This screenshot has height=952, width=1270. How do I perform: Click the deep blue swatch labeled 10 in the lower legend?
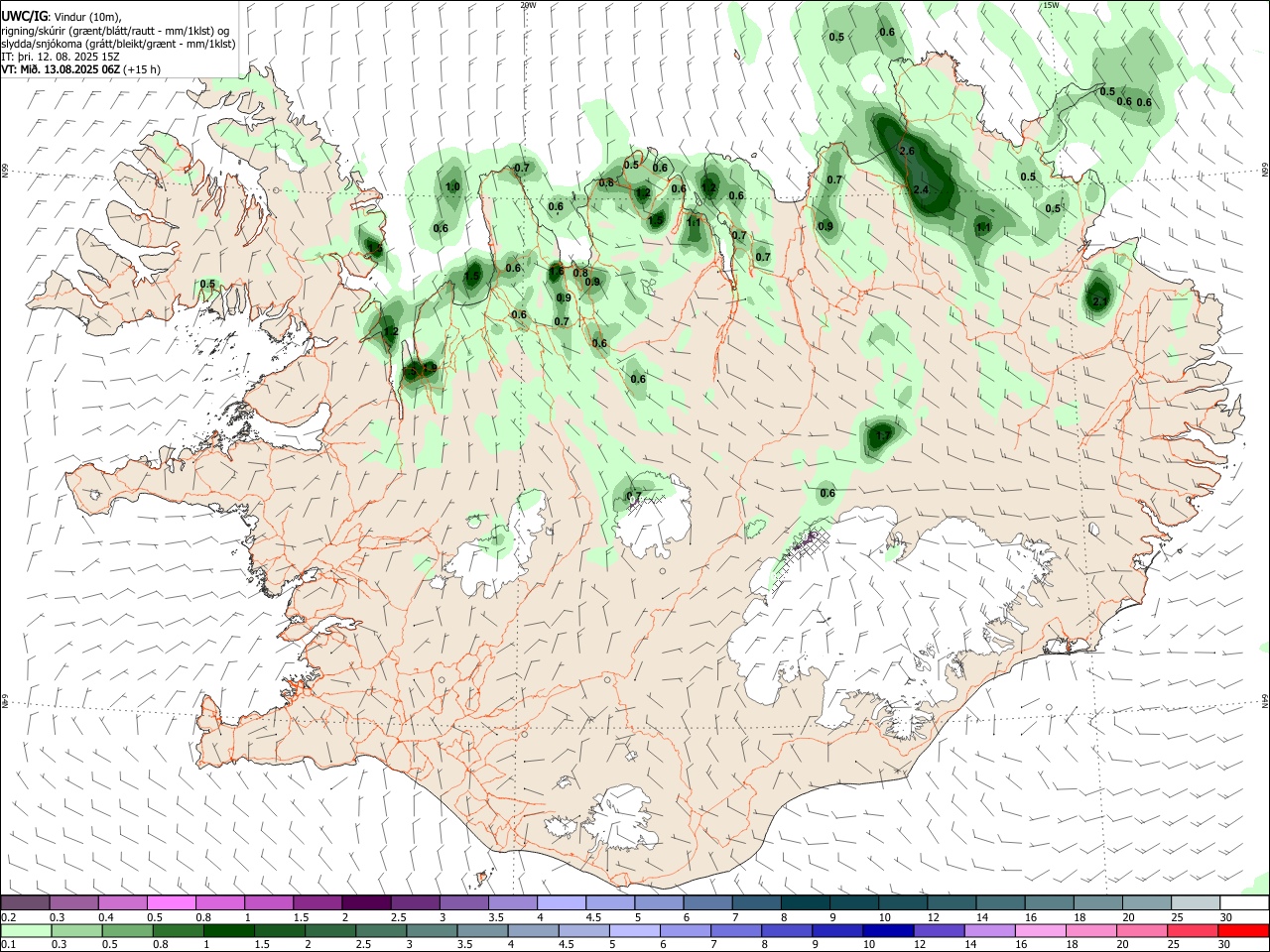(887, 930)
